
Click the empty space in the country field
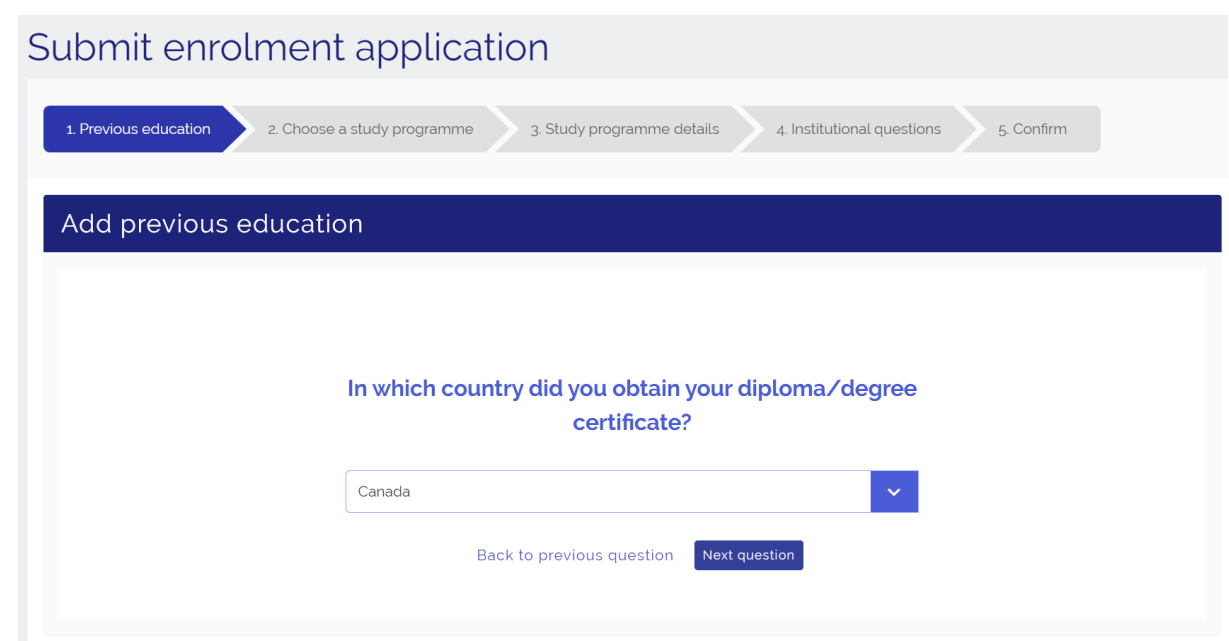tap(650, 492)
